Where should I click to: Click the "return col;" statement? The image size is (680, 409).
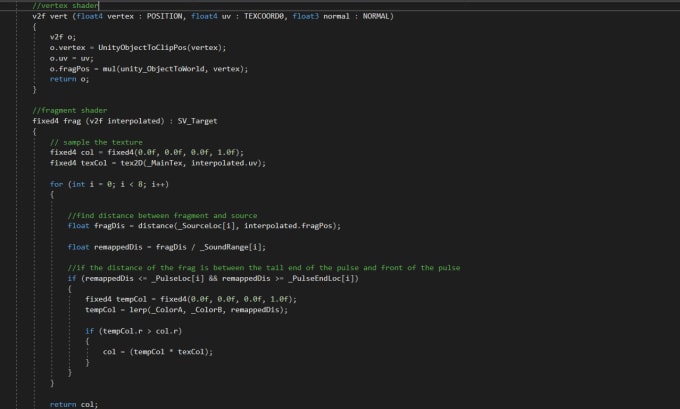74,404
